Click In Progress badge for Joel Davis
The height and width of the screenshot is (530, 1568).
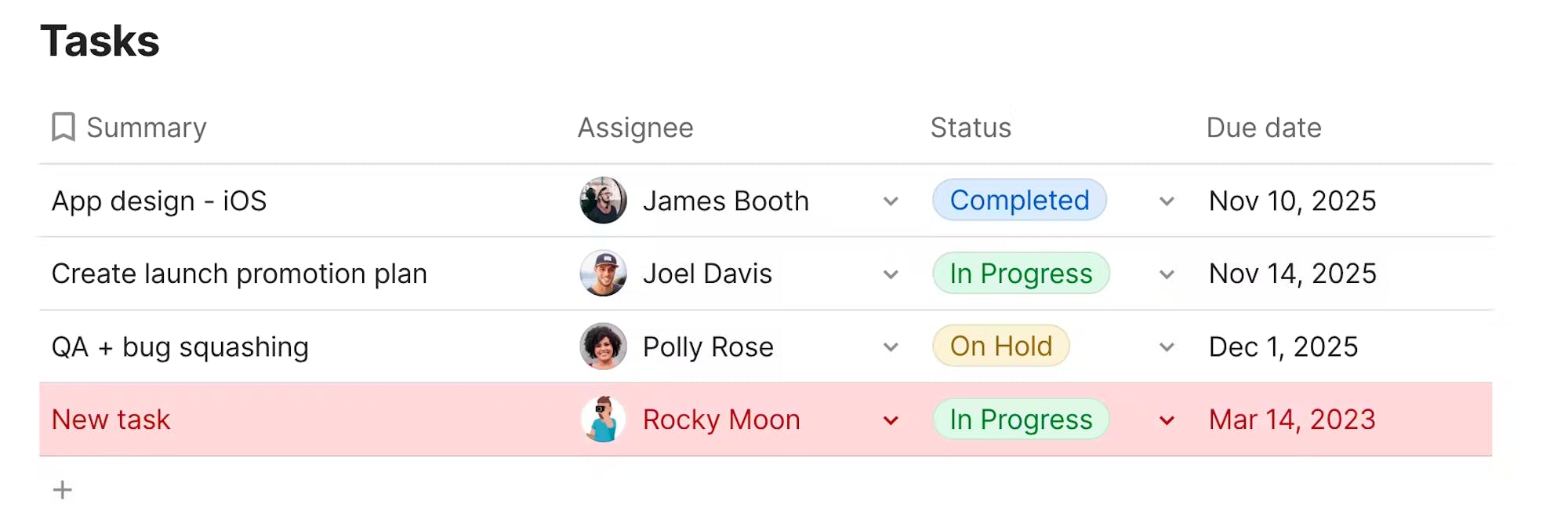[x=1021, y=273]
